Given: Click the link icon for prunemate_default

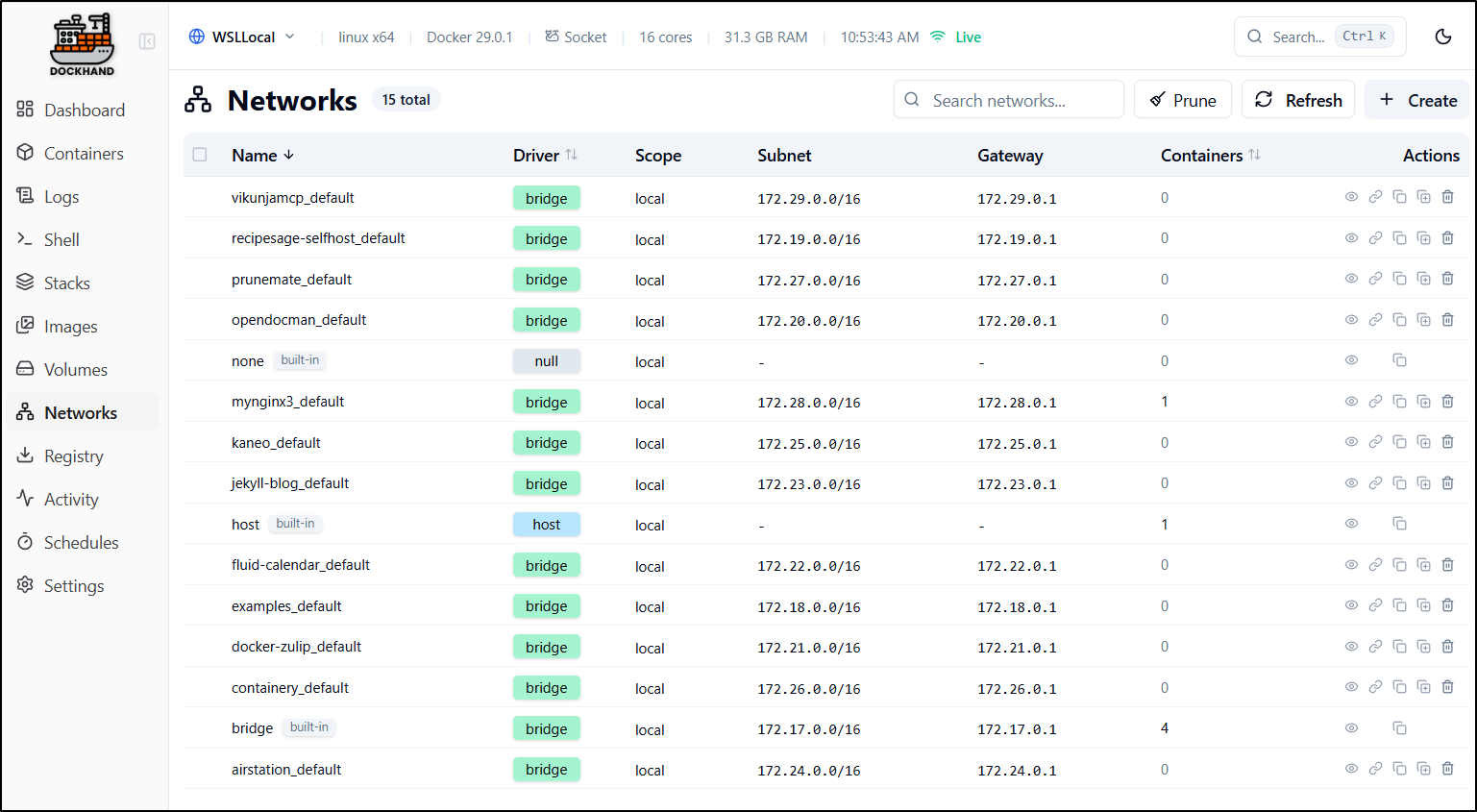Looking at the screenshot, I should pyautogui.click(x=1375, y=279).
